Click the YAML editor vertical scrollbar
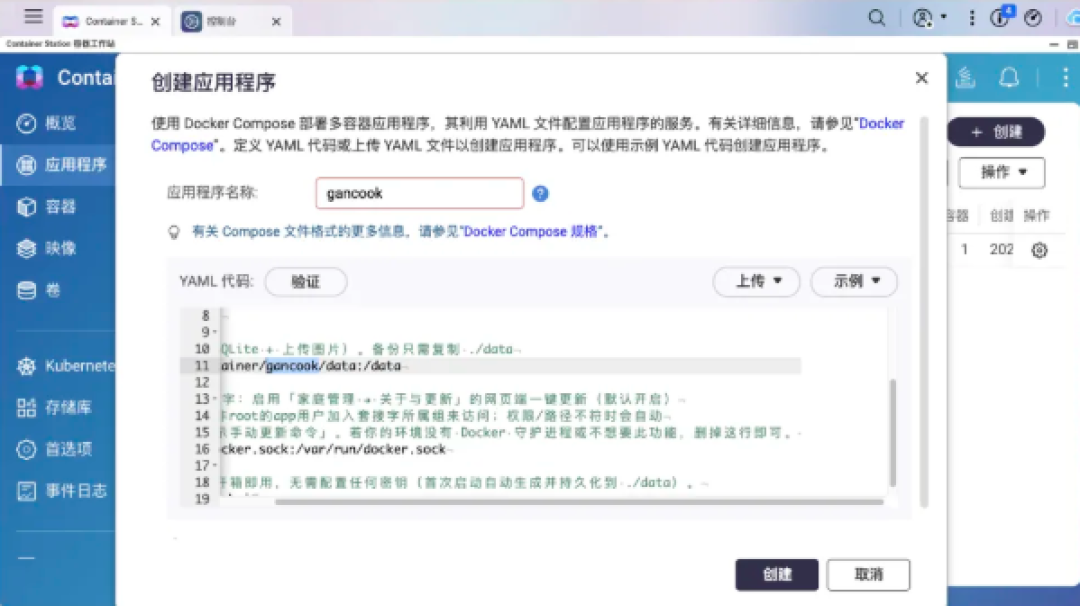 893,432
